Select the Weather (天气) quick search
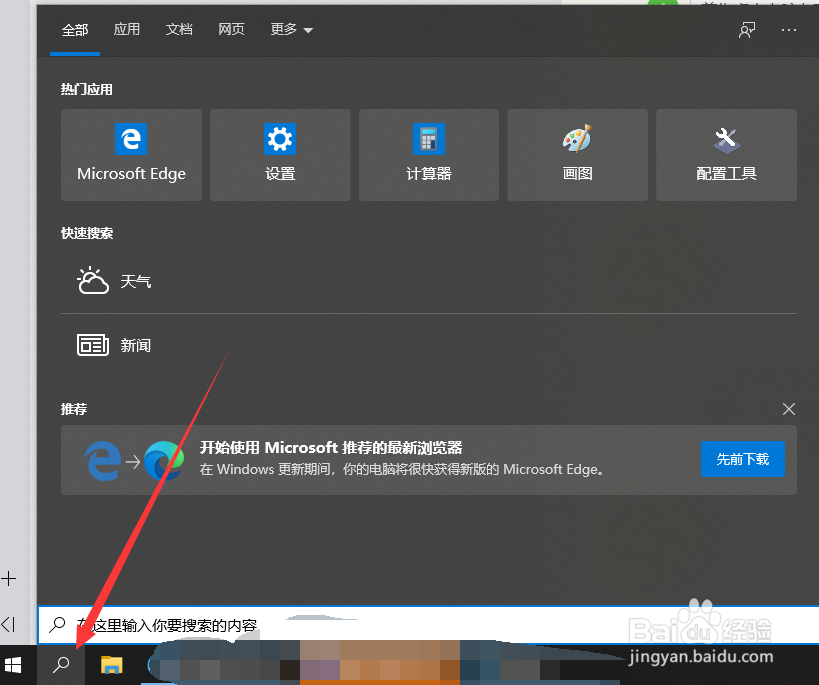819x685 pixels. coord(428,282)
